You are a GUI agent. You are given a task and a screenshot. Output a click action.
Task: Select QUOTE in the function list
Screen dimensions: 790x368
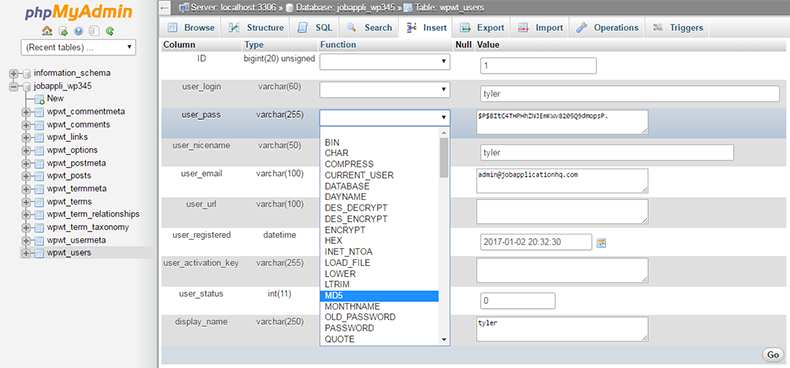click(x=379, y=339)
